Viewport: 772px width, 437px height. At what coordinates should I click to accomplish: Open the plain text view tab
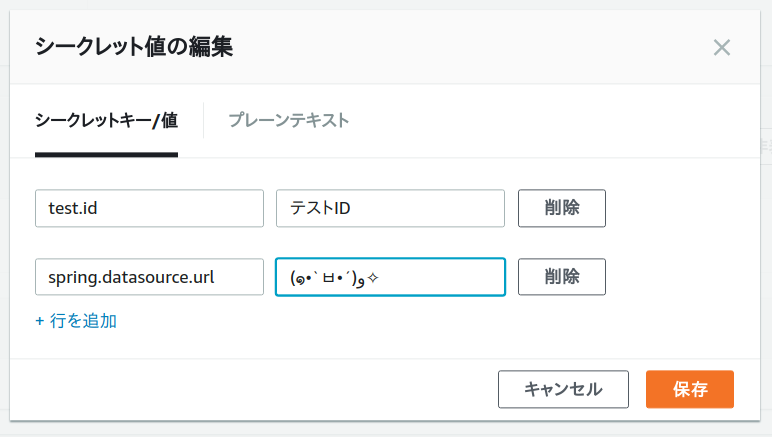(288, 121)
